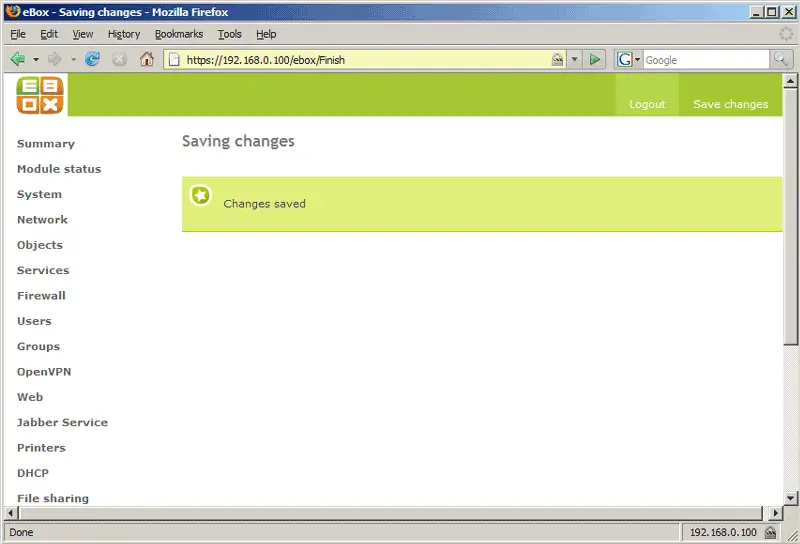Click the horizontal scrollbar right arrow
Viewport: 800px width, 544px height.
776,513
